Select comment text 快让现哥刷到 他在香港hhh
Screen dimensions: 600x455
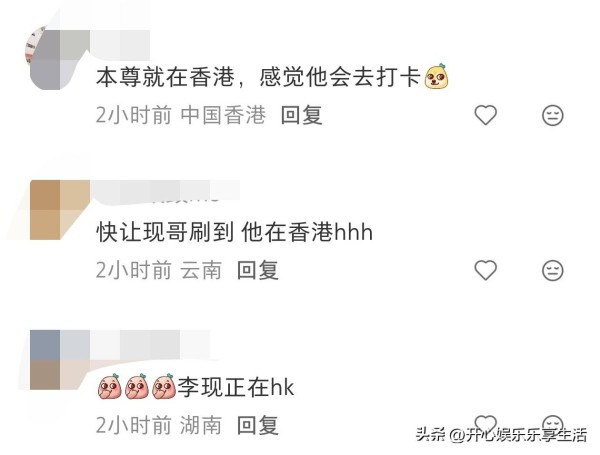coord(234,232)
